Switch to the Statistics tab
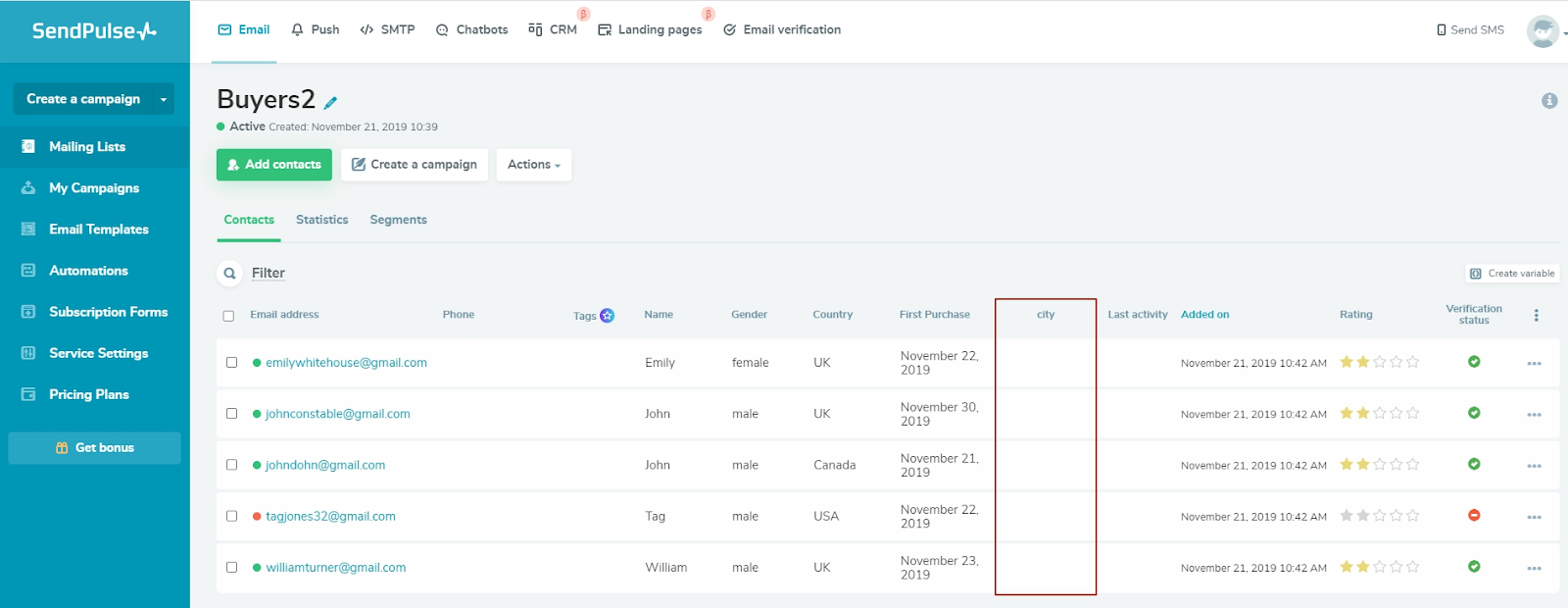 321,220
